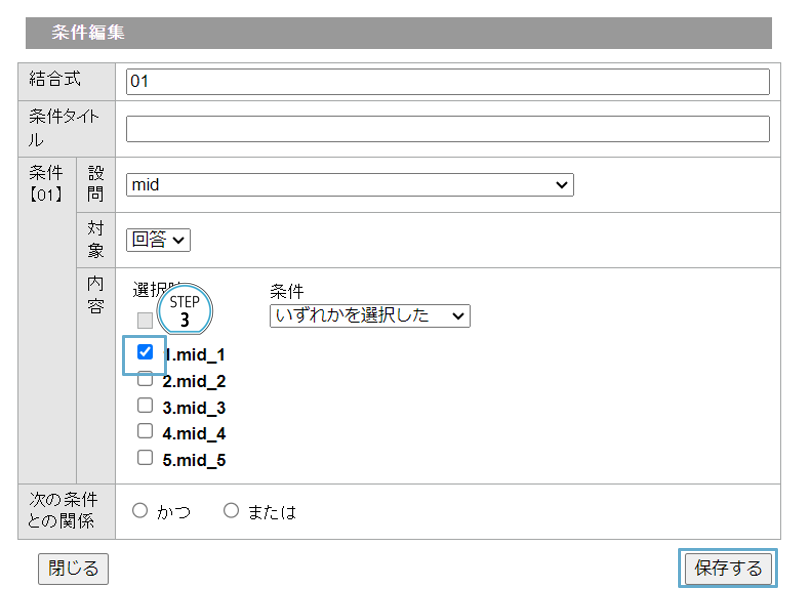The image size is (812, 605).
Task: Expand the 対象 dropdown showing 回答
Action: (158, 240)
